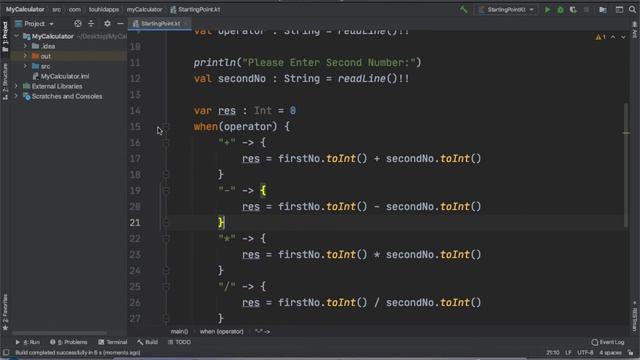Screen dimensions: 640x360
Task: Click StartingPoint.kt in navigation breadcrumb
Action: click(x=195, y=9)
